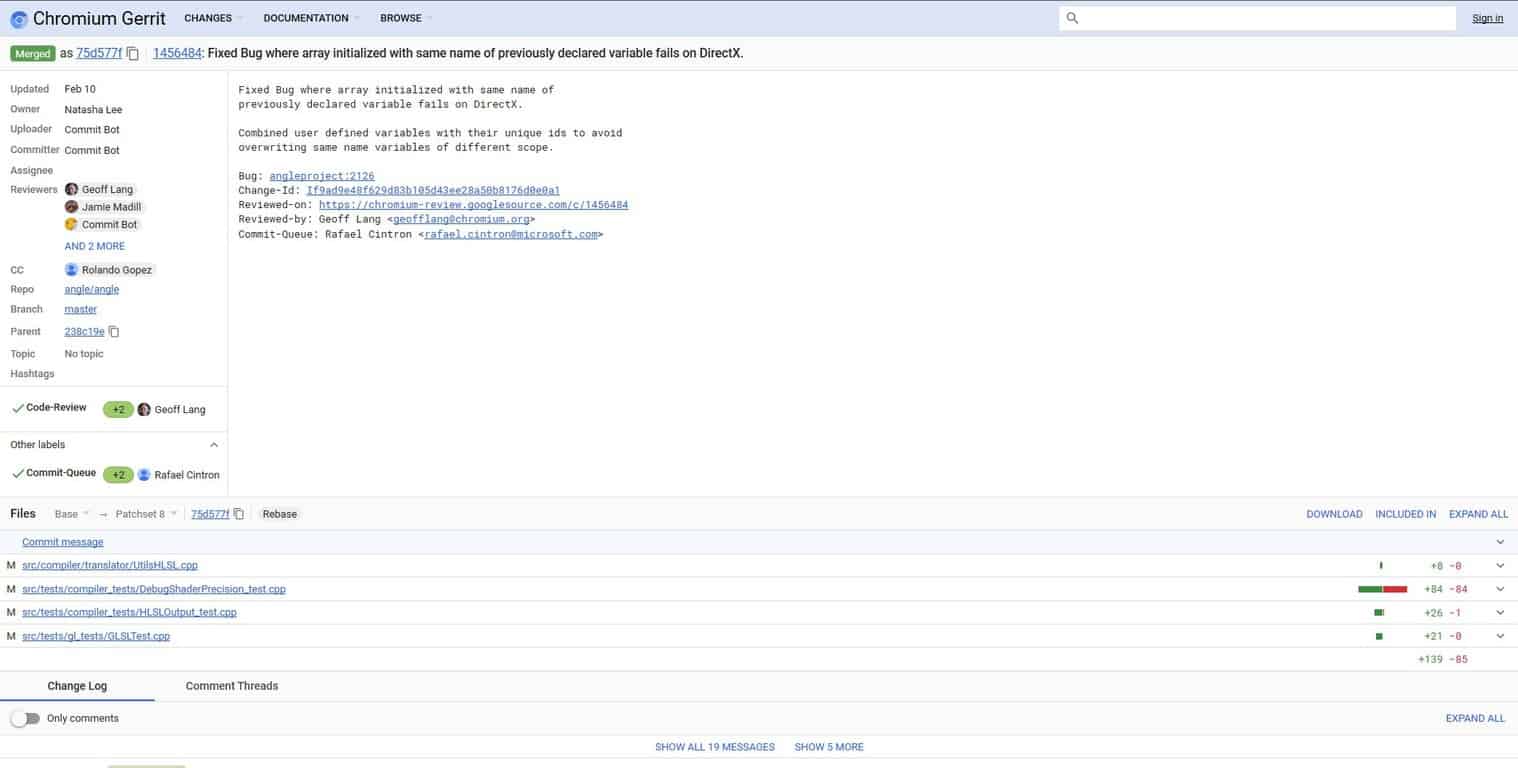Image resolution: width=1518 pixels, height=768 pixels.
Task: Collapse the Other labels section
Action: point(213,445)
